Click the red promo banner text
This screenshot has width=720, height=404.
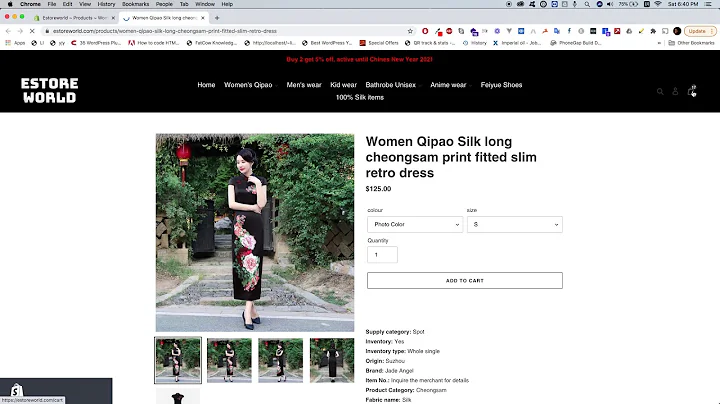360,59
